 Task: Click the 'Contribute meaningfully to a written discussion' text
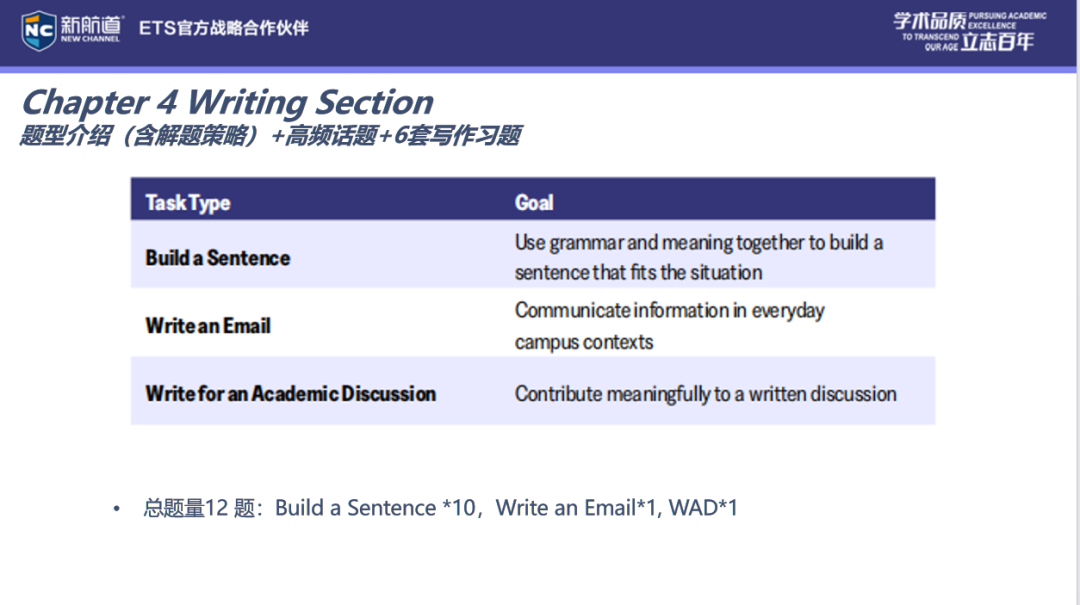(x=705, y=393)
